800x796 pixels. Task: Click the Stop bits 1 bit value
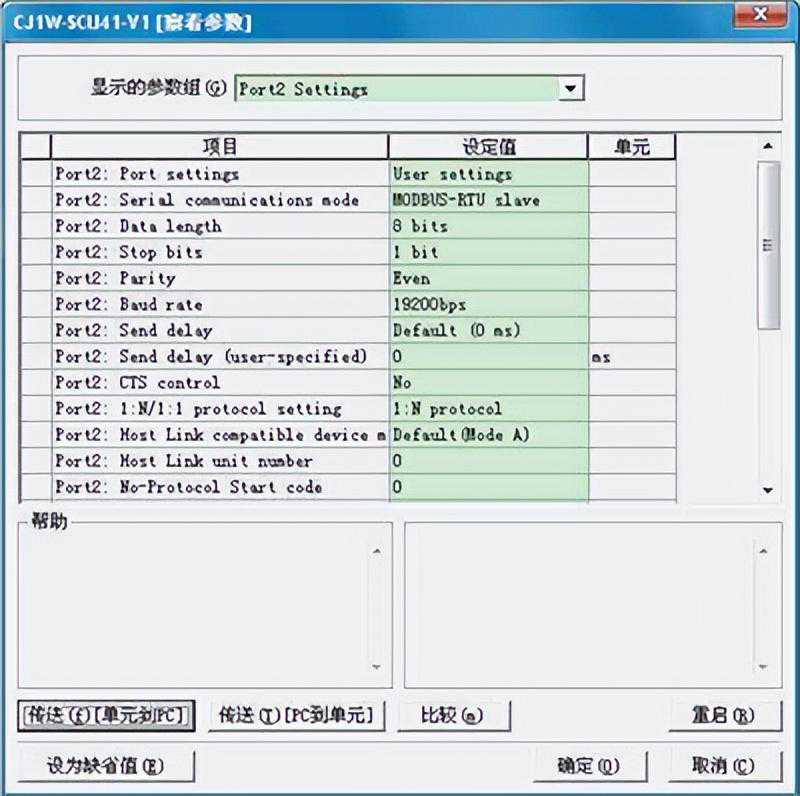click(488, 252)
